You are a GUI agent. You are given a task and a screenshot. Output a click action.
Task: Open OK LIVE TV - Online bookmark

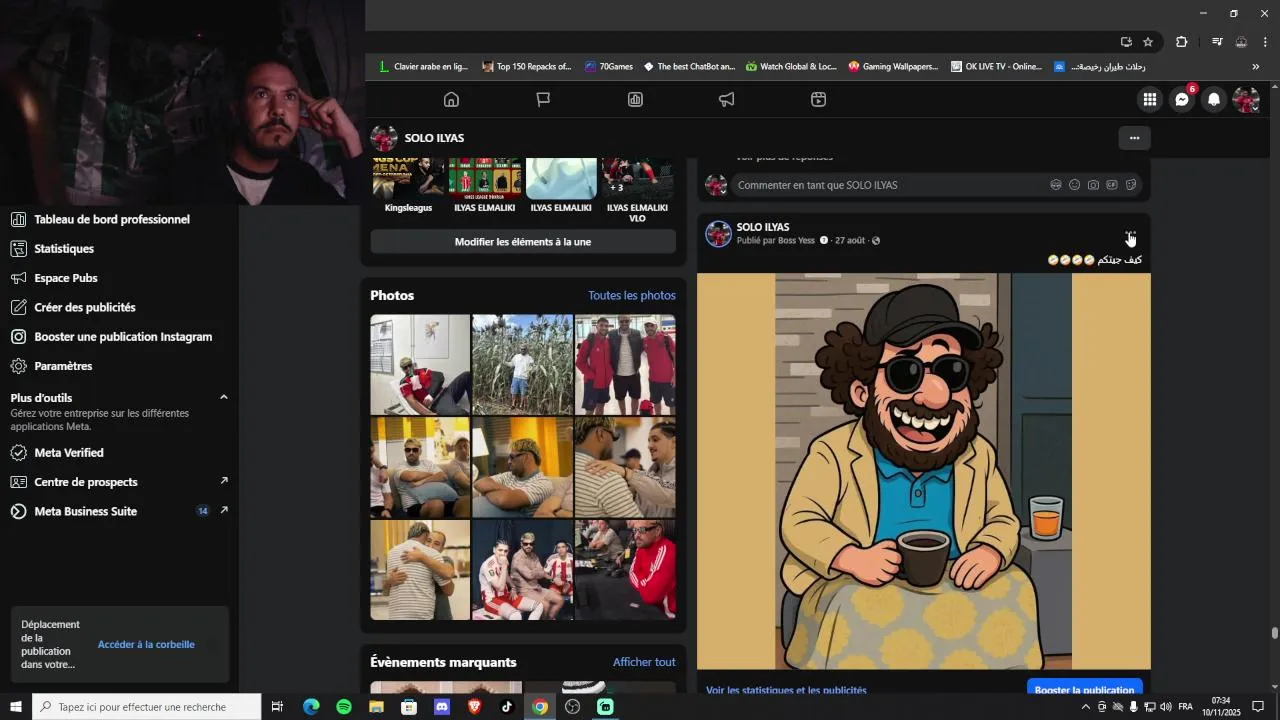(x=996, y=67)
